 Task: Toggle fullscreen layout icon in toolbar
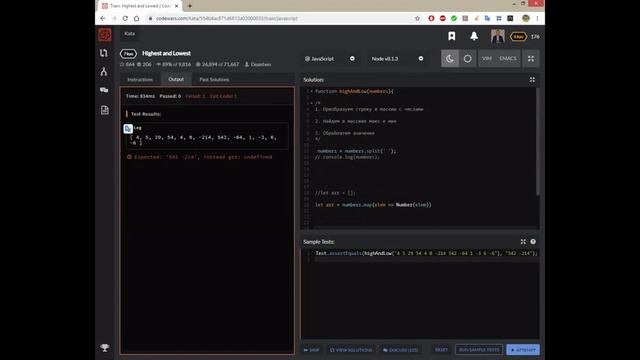(531, 59)
